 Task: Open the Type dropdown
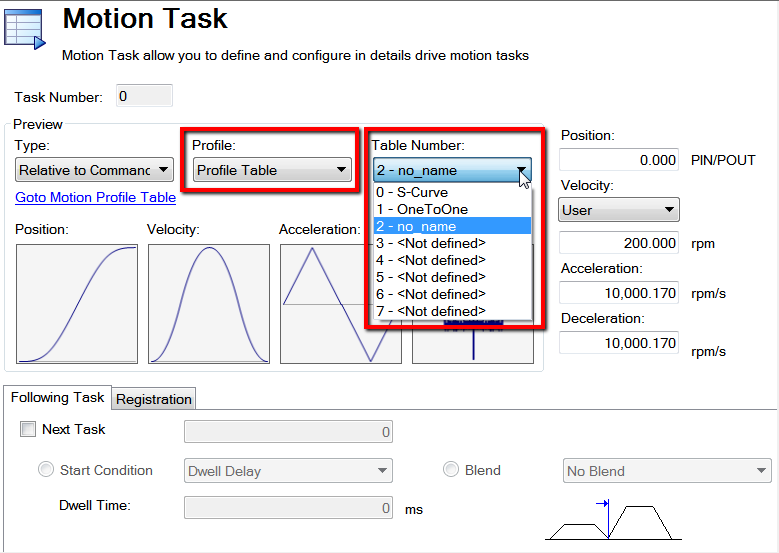(x=94, y=170)
